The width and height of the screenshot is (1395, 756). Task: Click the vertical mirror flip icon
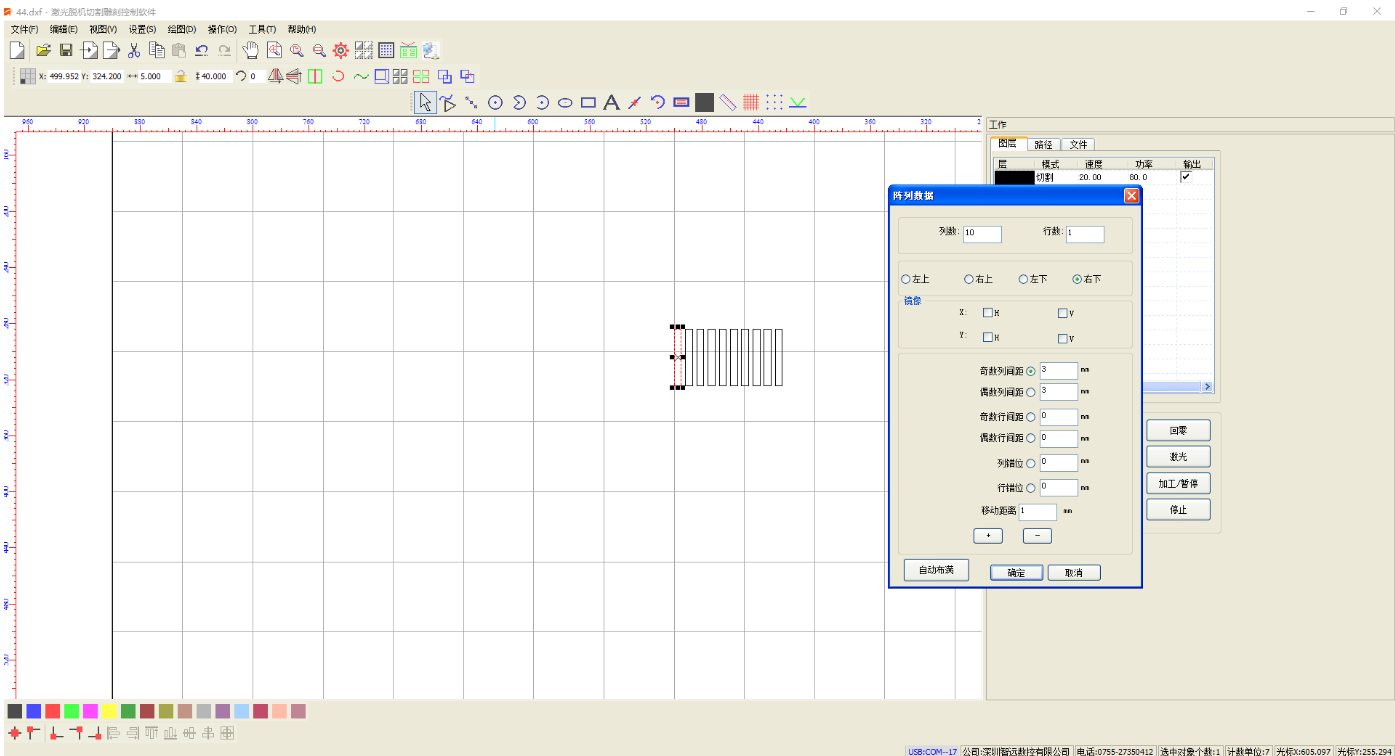(x=294, y=76)
